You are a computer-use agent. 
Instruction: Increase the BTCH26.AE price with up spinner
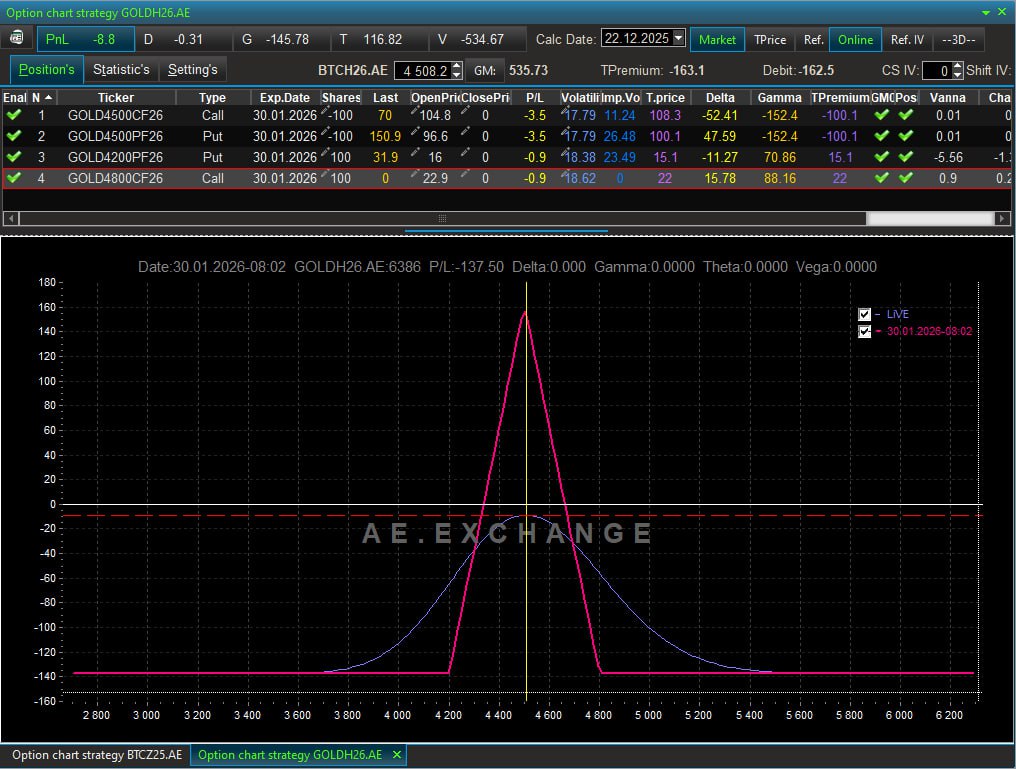(x=457, y=66)
